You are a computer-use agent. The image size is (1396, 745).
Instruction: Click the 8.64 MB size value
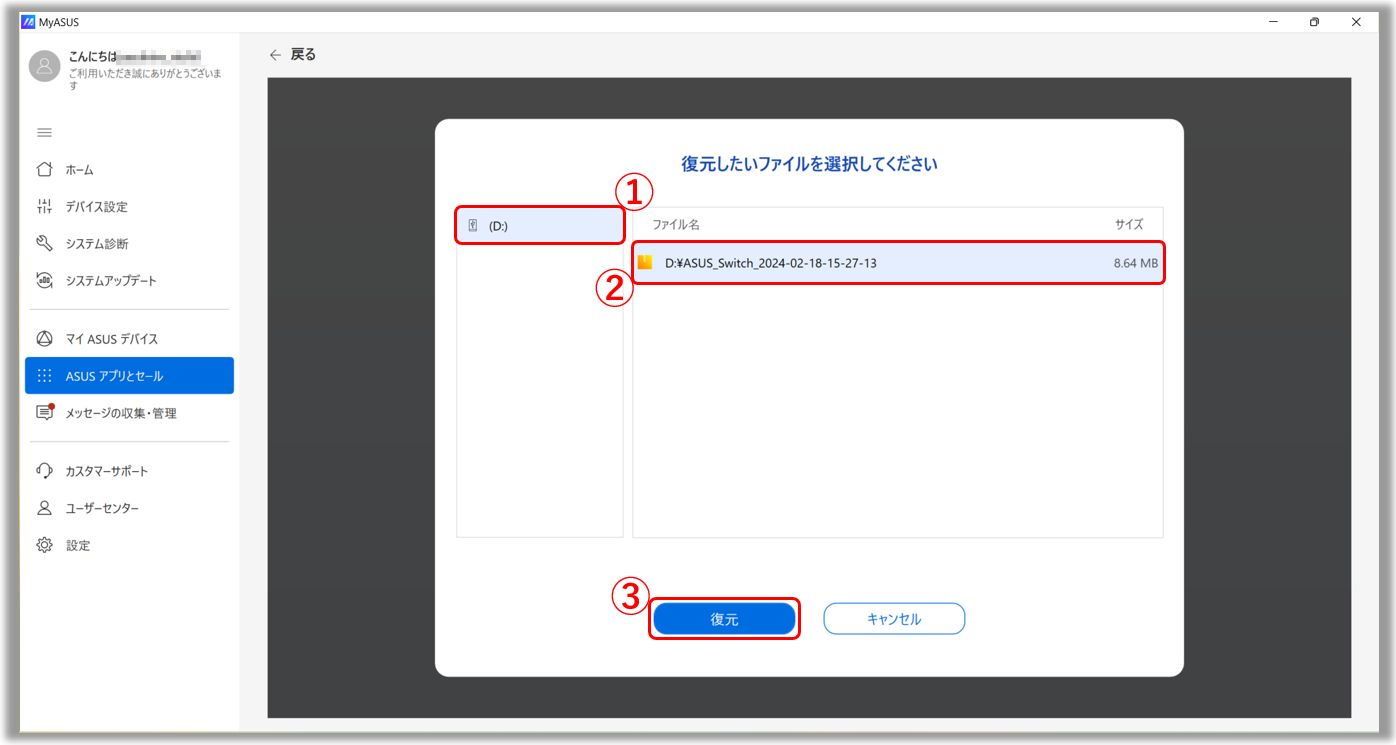point(1135,263)
